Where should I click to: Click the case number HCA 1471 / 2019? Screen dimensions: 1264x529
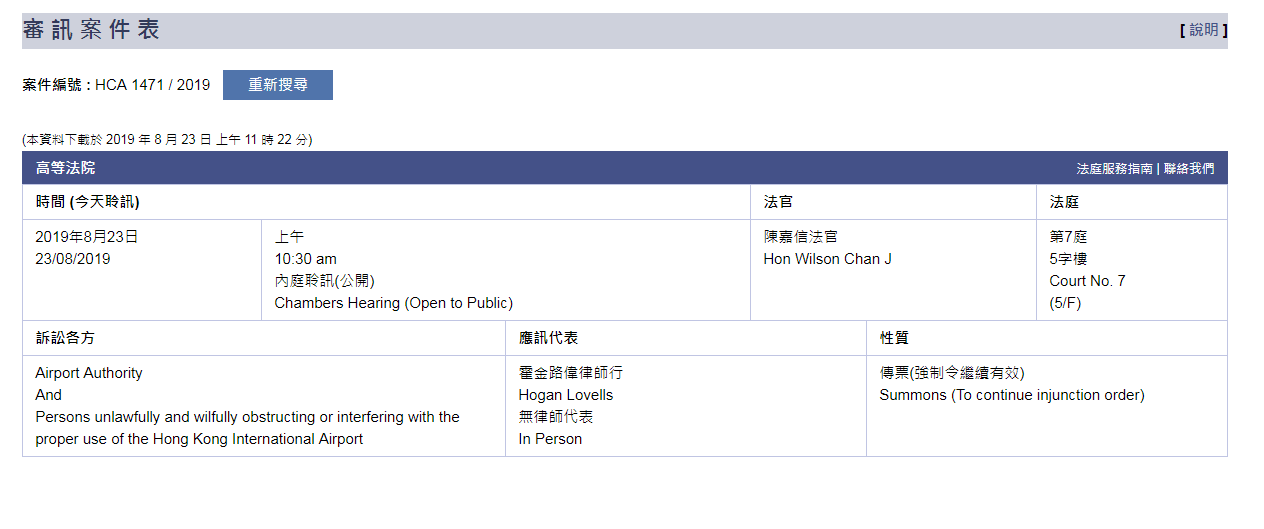(153, 85)
